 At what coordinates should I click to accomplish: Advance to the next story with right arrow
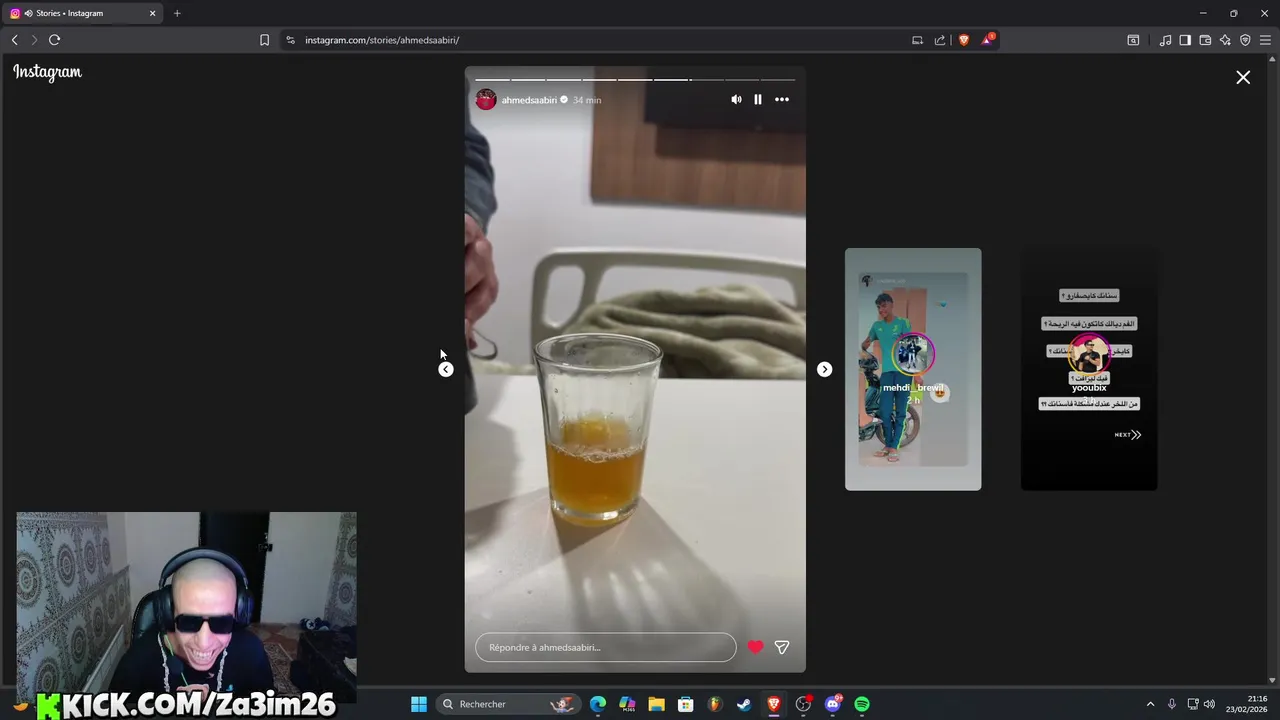pyautogui.click(x=824, y=369)
